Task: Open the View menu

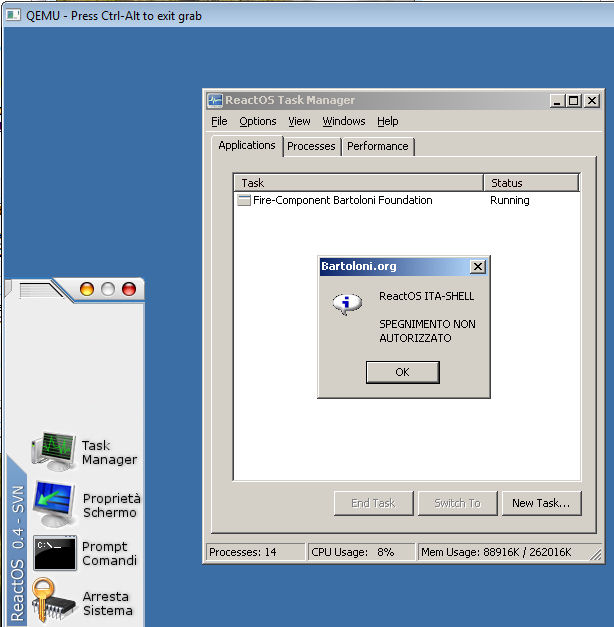Action: click(299, 121)
